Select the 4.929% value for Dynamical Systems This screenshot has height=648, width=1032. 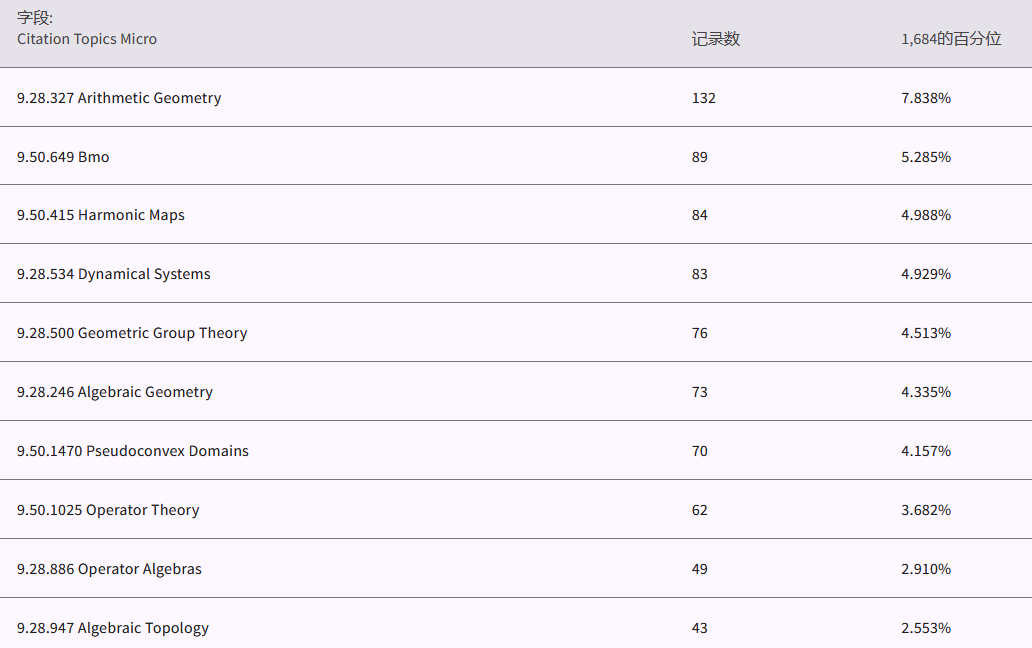[x=926, y=274]
